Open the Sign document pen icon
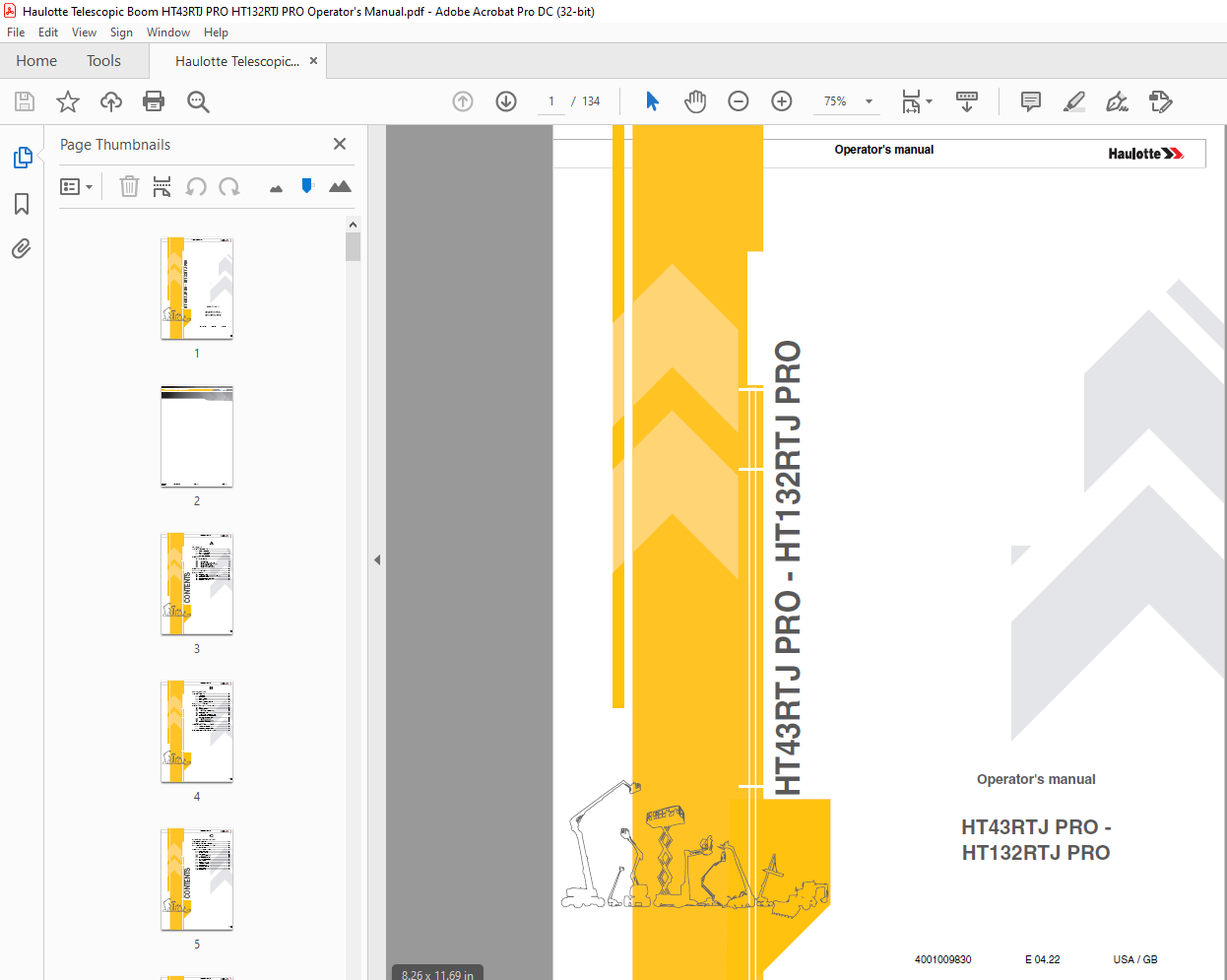The height and width of the screenshot is (980, 1227). [x=1117, y=101]
